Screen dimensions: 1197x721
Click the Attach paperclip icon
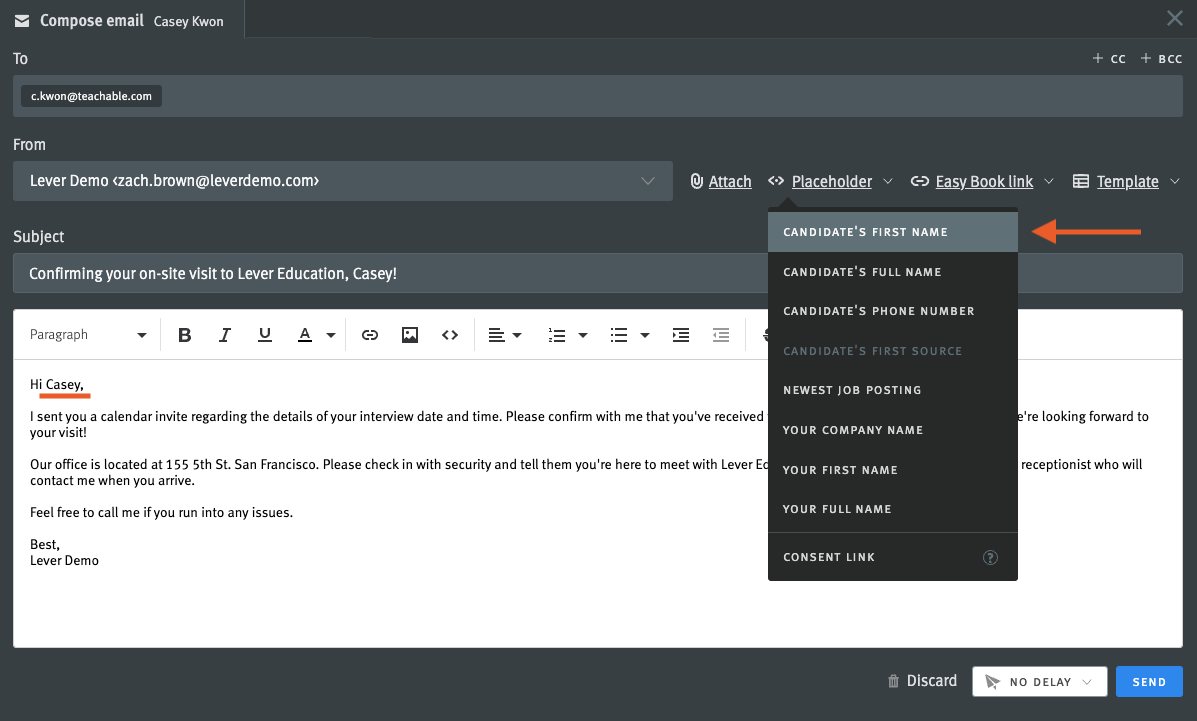pyautogui.click(x=696, y=181)
